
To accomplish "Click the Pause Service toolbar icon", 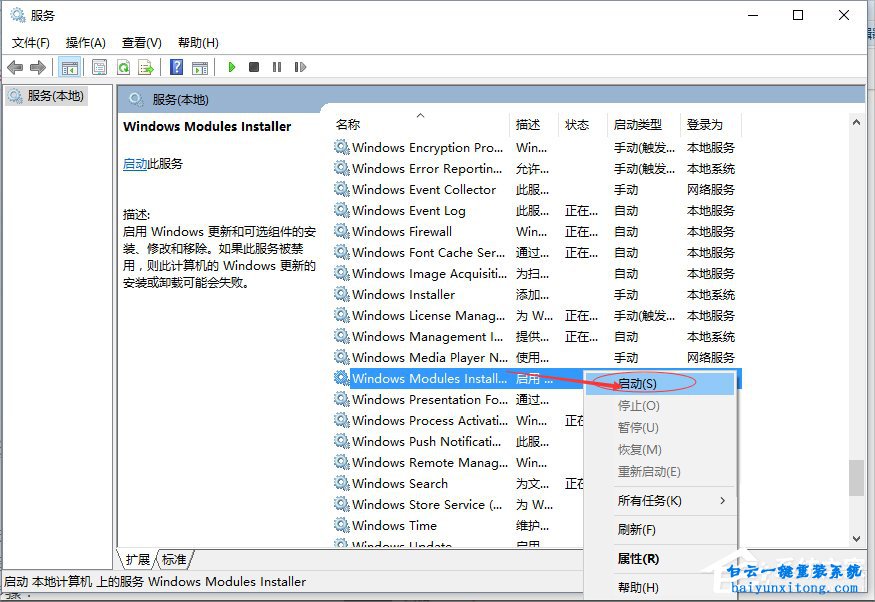I will pos(277,67).
